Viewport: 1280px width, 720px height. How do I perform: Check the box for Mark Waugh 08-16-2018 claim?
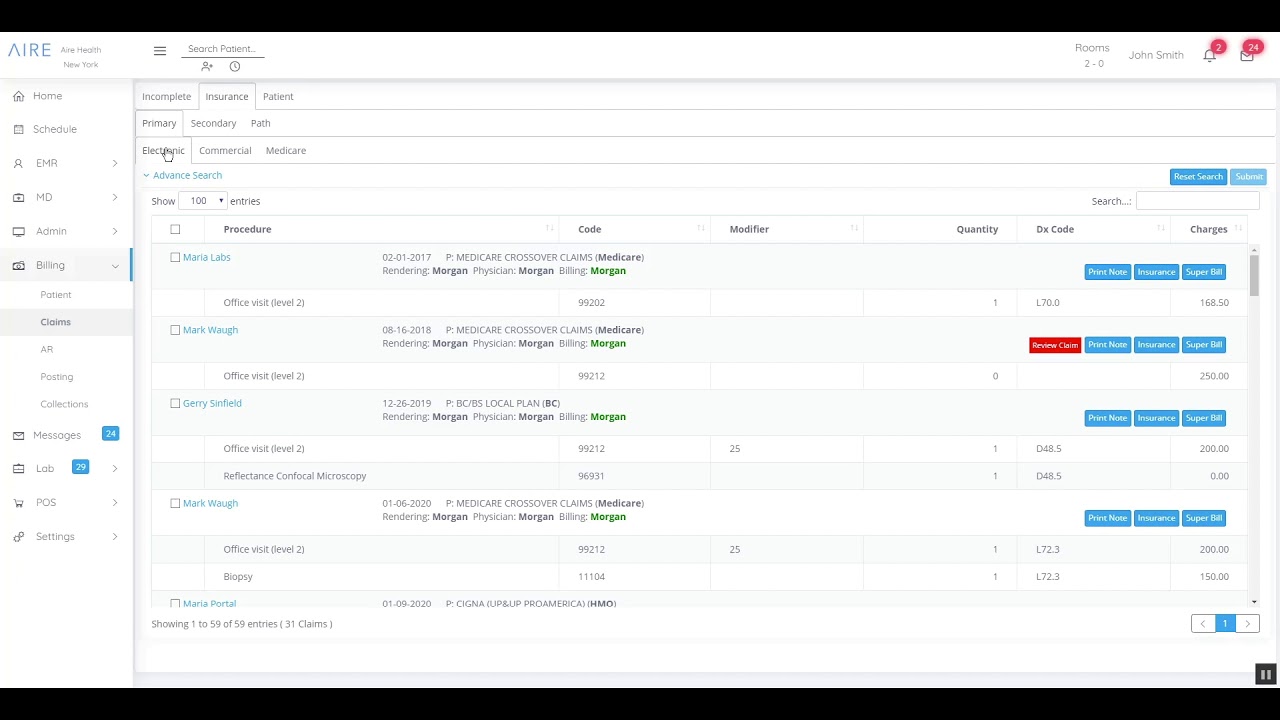[175, 330]
